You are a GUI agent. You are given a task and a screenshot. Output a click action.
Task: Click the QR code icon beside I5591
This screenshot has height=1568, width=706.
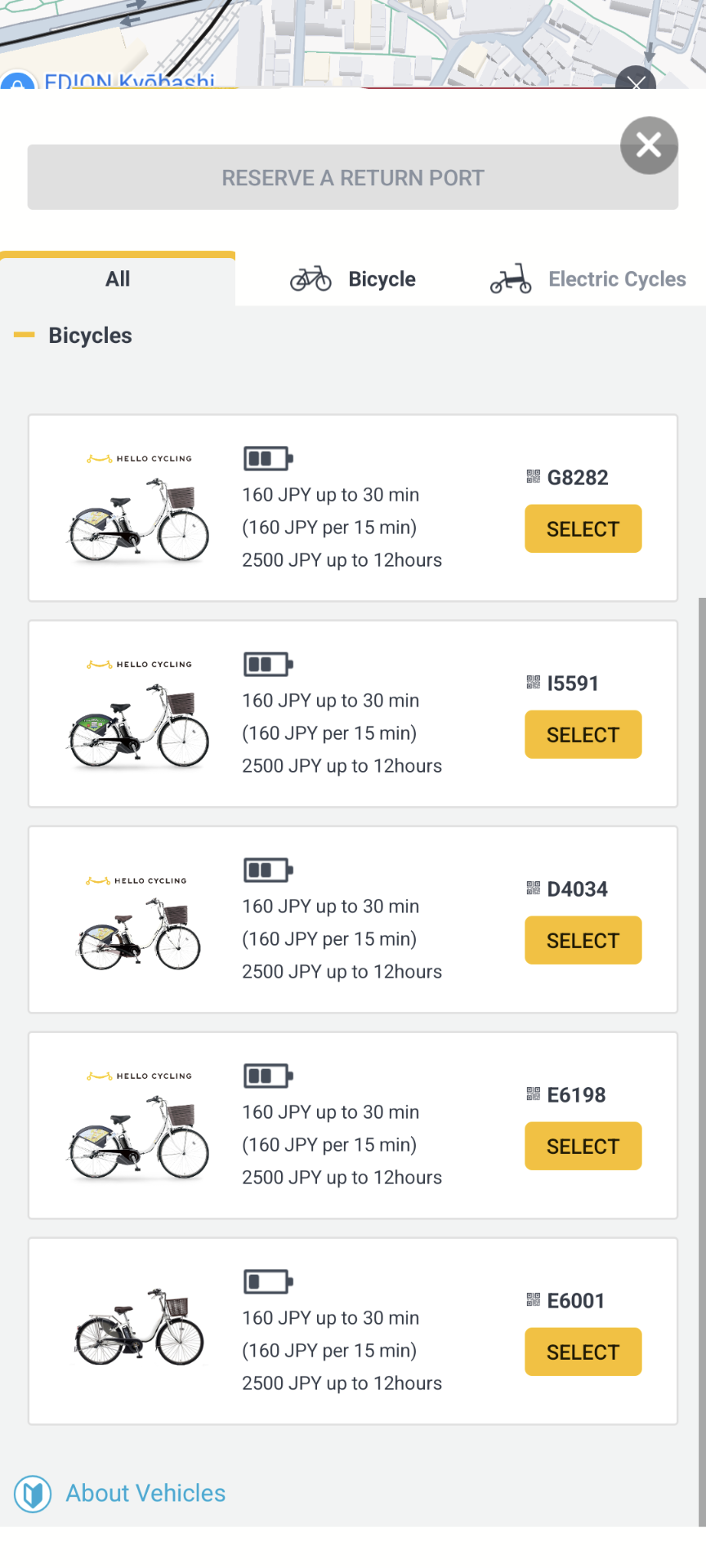tap(534, 683)
